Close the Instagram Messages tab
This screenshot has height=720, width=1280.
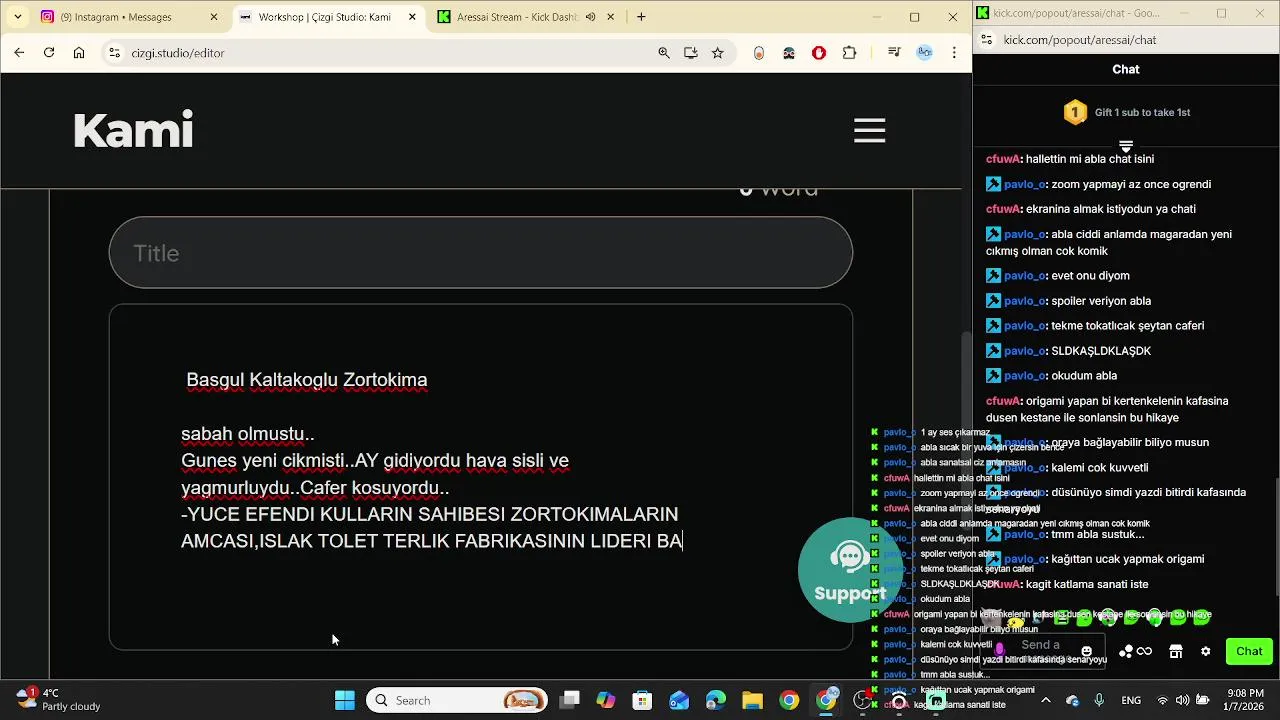(214, 17)
